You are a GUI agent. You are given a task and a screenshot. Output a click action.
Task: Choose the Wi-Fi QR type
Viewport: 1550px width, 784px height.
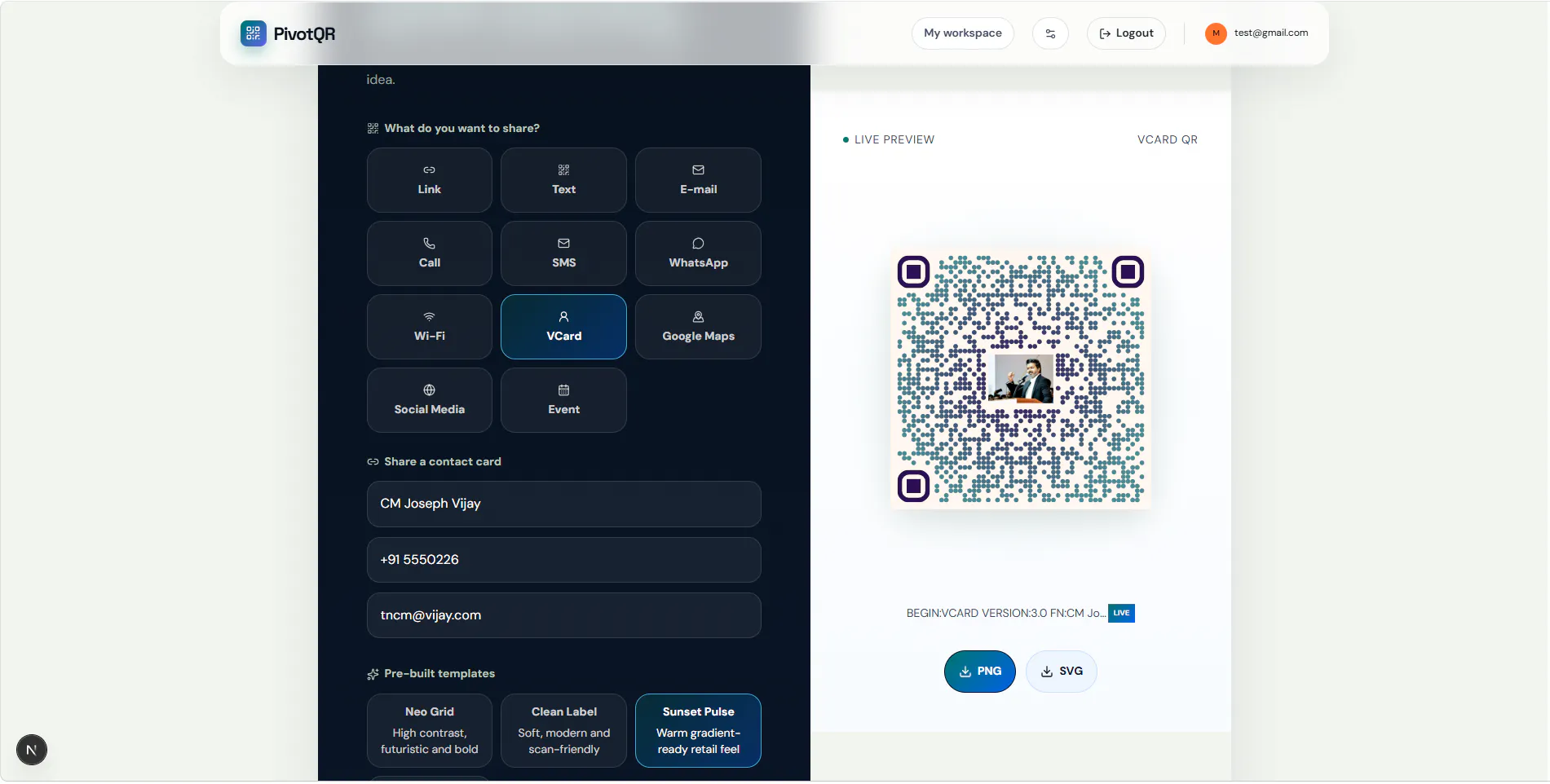pos(430,327)
